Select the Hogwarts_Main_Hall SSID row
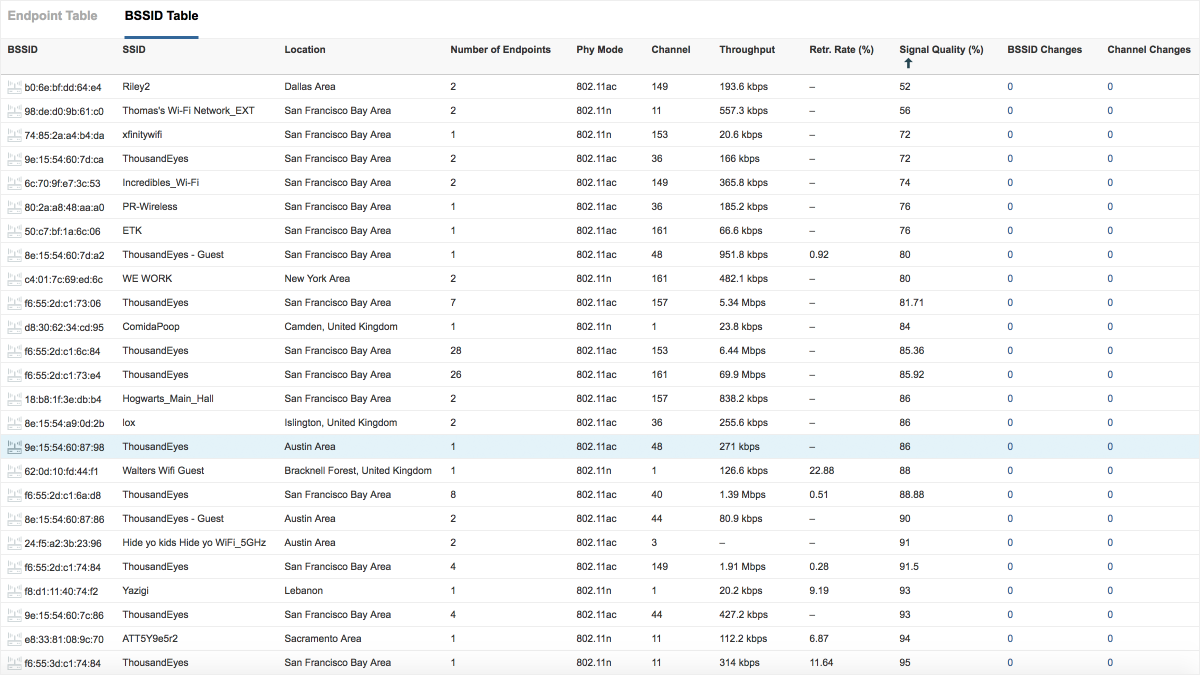Viewport: 1200px width, 675px height. pos(168,399)
